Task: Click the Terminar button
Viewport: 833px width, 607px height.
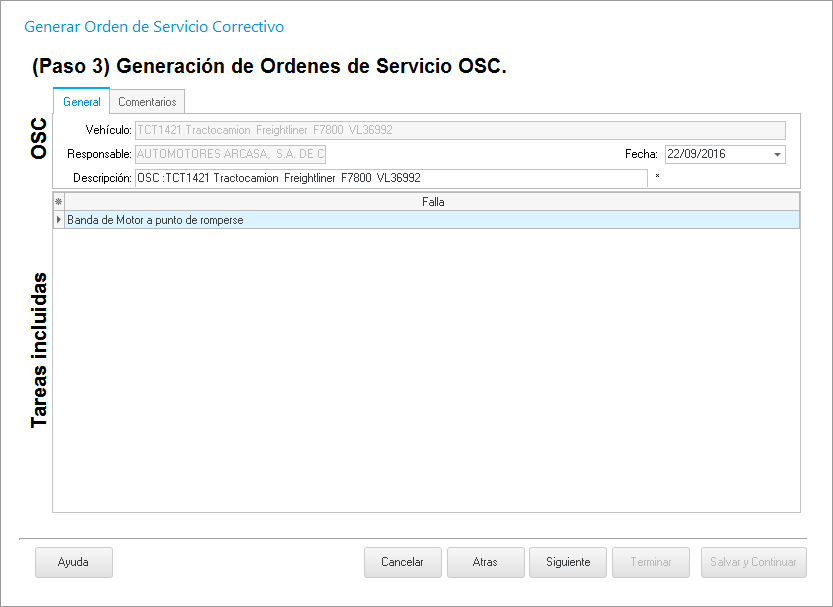Action: 651,562
